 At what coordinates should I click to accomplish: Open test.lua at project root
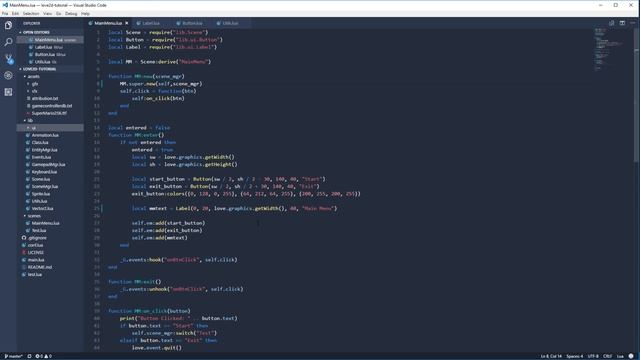point(50,275)
